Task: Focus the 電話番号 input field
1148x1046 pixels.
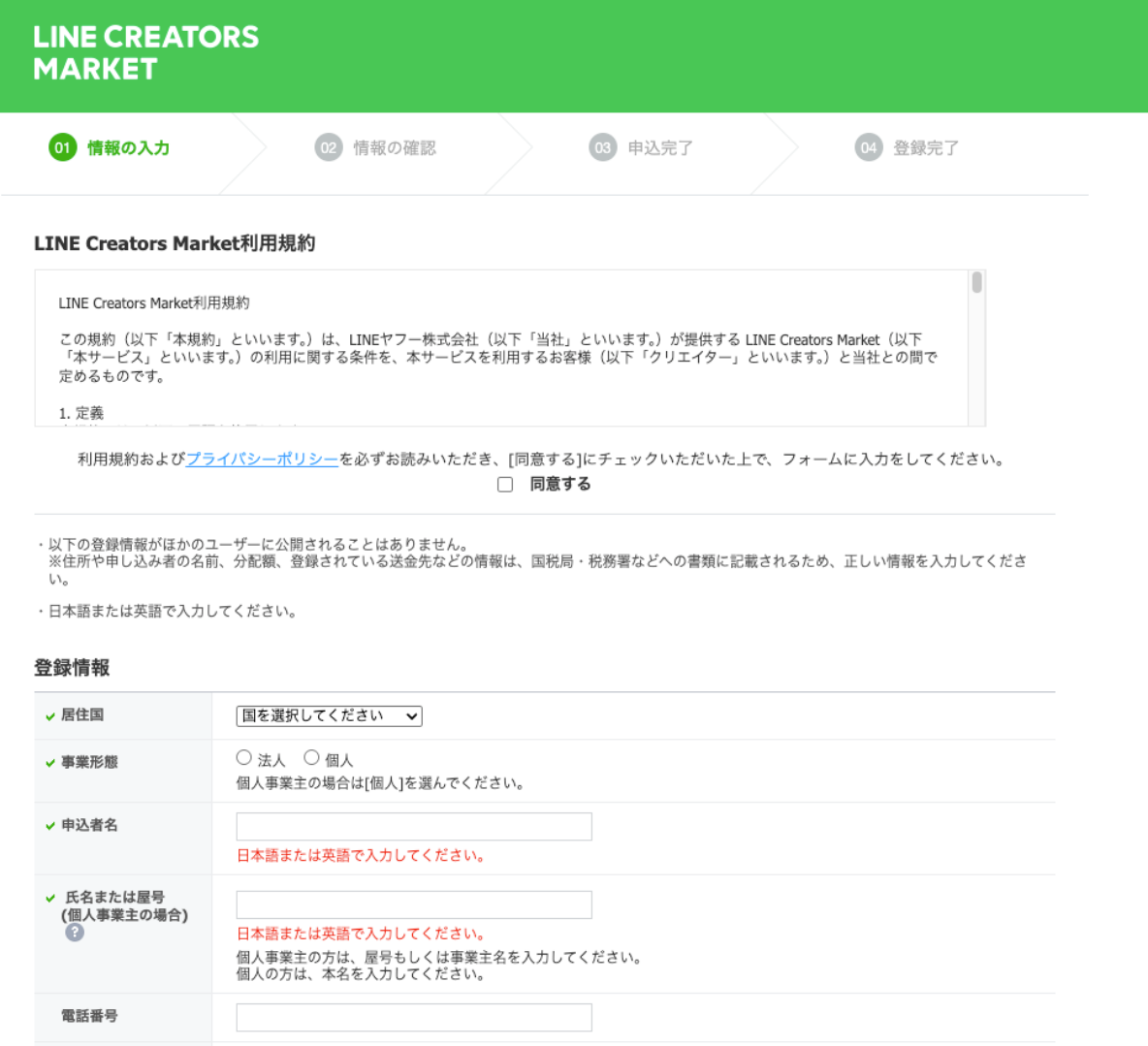Action: 414,1018
